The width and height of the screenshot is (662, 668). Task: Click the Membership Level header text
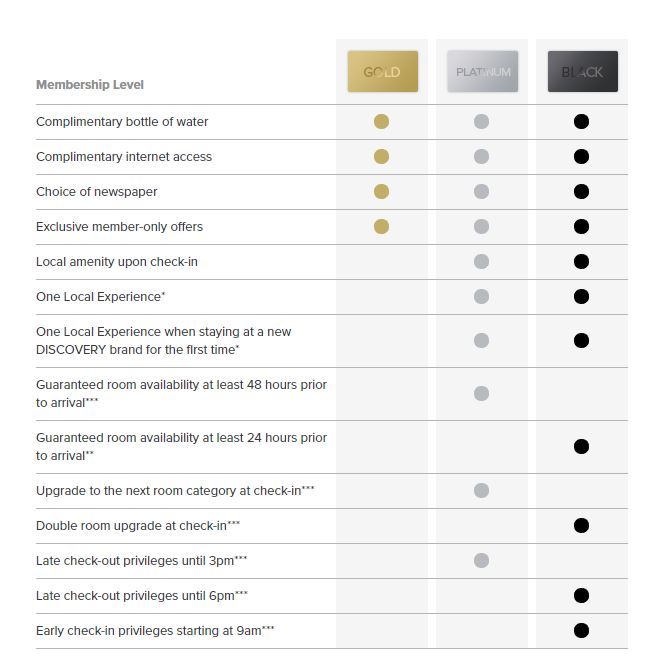click(90, 85)
